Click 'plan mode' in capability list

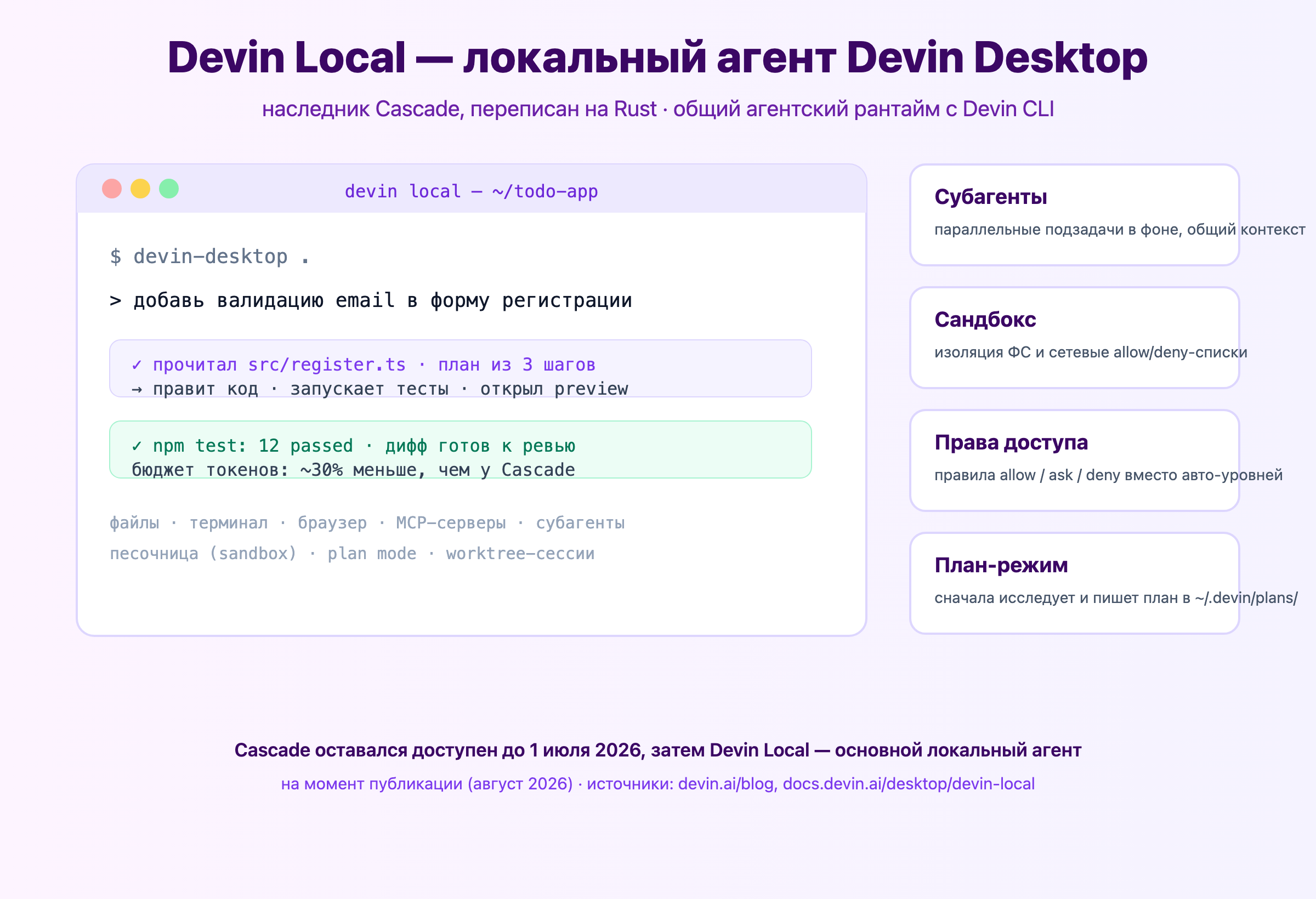[372, 553]
